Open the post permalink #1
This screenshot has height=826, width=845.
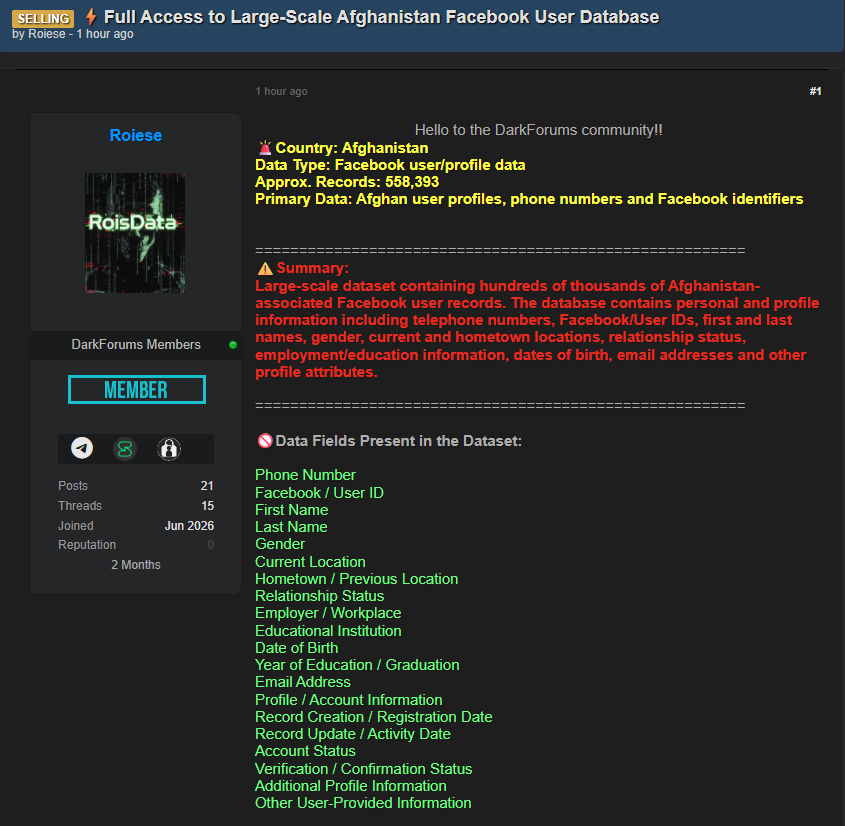(815, 91)
